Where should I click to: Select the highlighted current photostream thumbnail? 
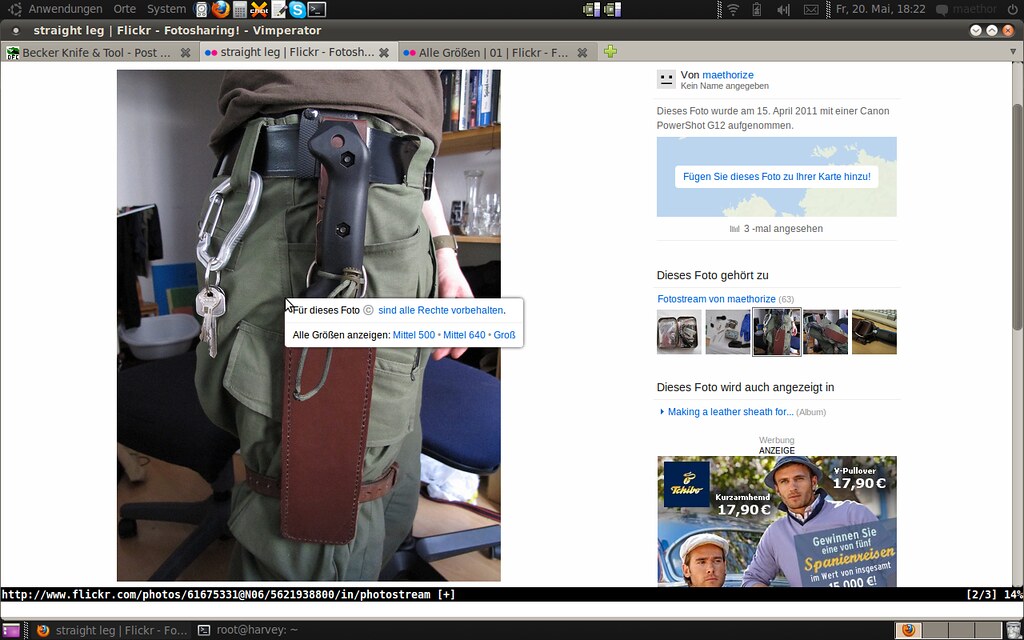[x=776, y=332]
